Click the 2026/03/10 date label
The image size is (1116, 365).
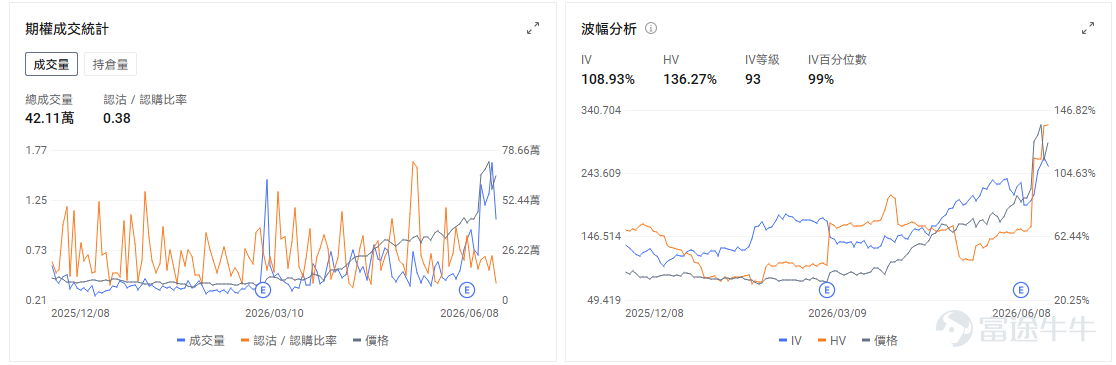click(274, 312)
